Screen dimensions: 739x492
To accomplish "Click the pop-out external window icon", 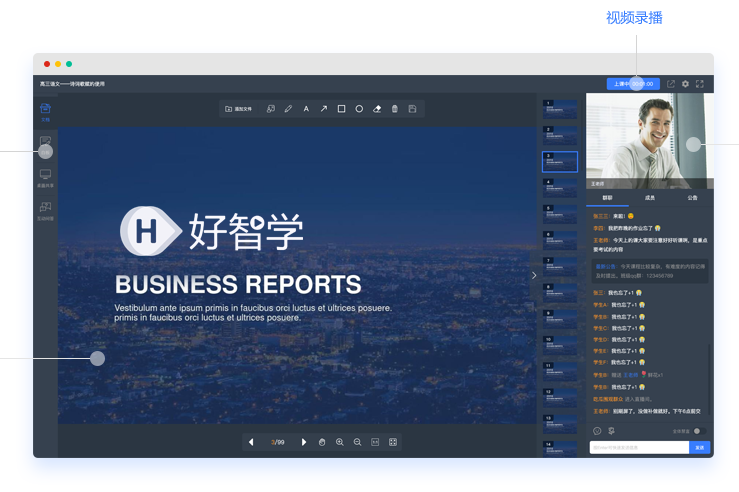I will (671, 84).
